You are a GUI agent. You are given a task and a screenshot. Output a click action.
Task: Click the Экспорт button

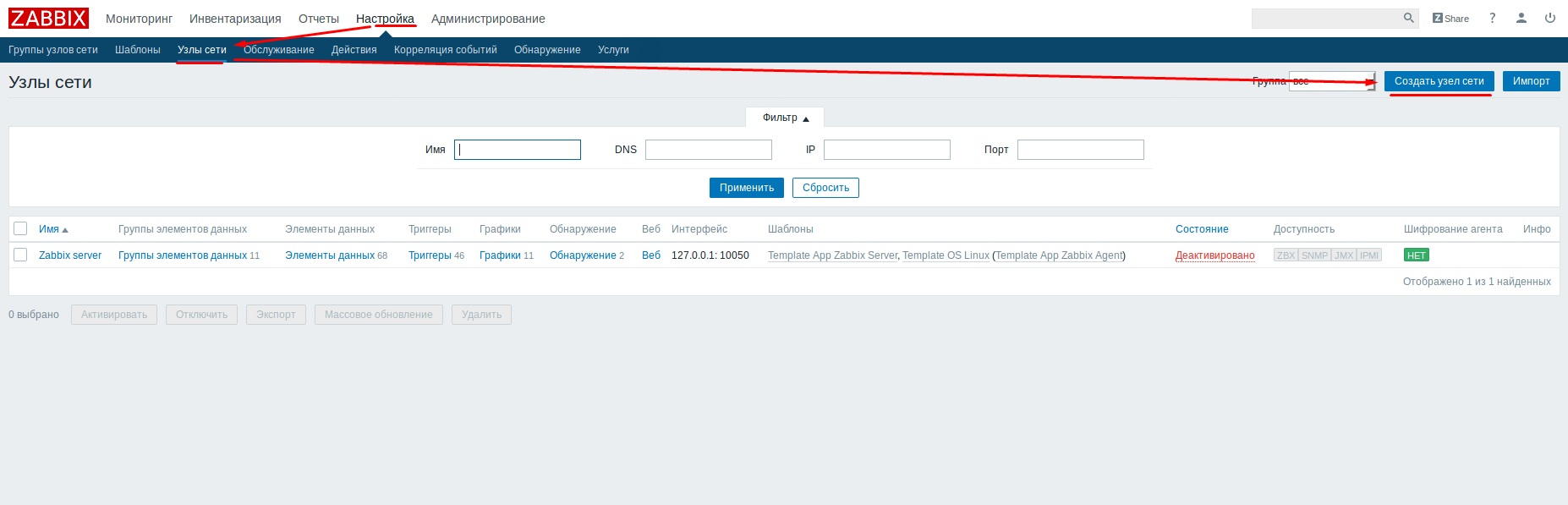276,315
